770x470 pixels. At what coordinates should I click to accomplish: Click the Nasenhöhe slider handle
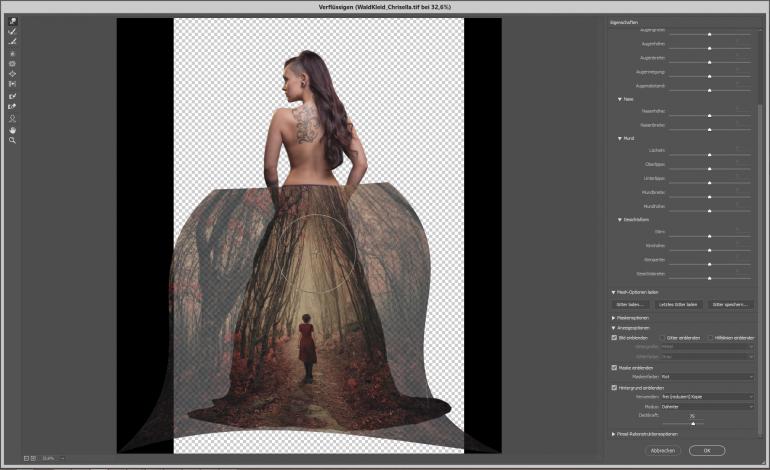709,115
